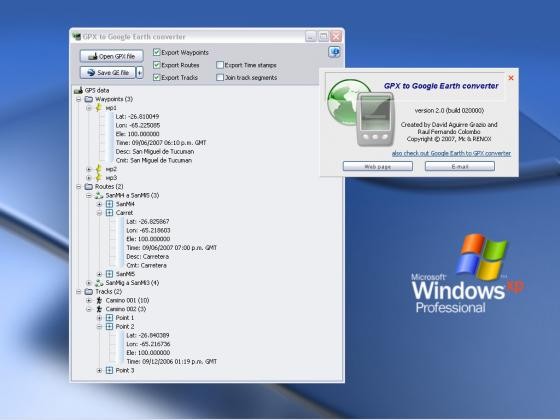This screenshot has width=560, height=420.
Task: Click the wp2 pushpin icon
Action: [x=99, y=169]
